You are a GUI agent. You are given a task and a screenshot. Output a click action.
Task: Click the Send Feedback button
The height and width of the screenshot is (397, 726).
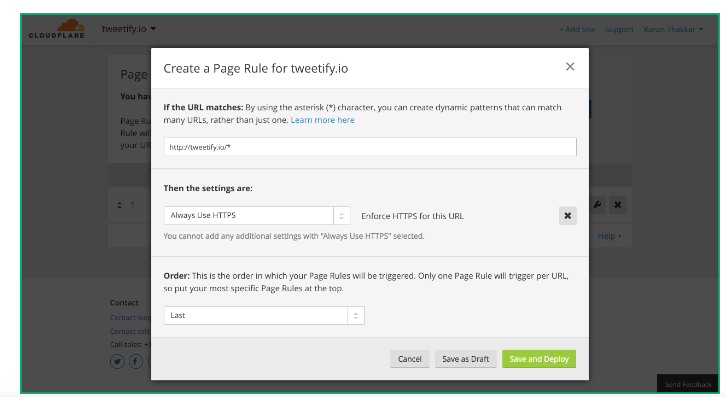[x=688, y=384]
